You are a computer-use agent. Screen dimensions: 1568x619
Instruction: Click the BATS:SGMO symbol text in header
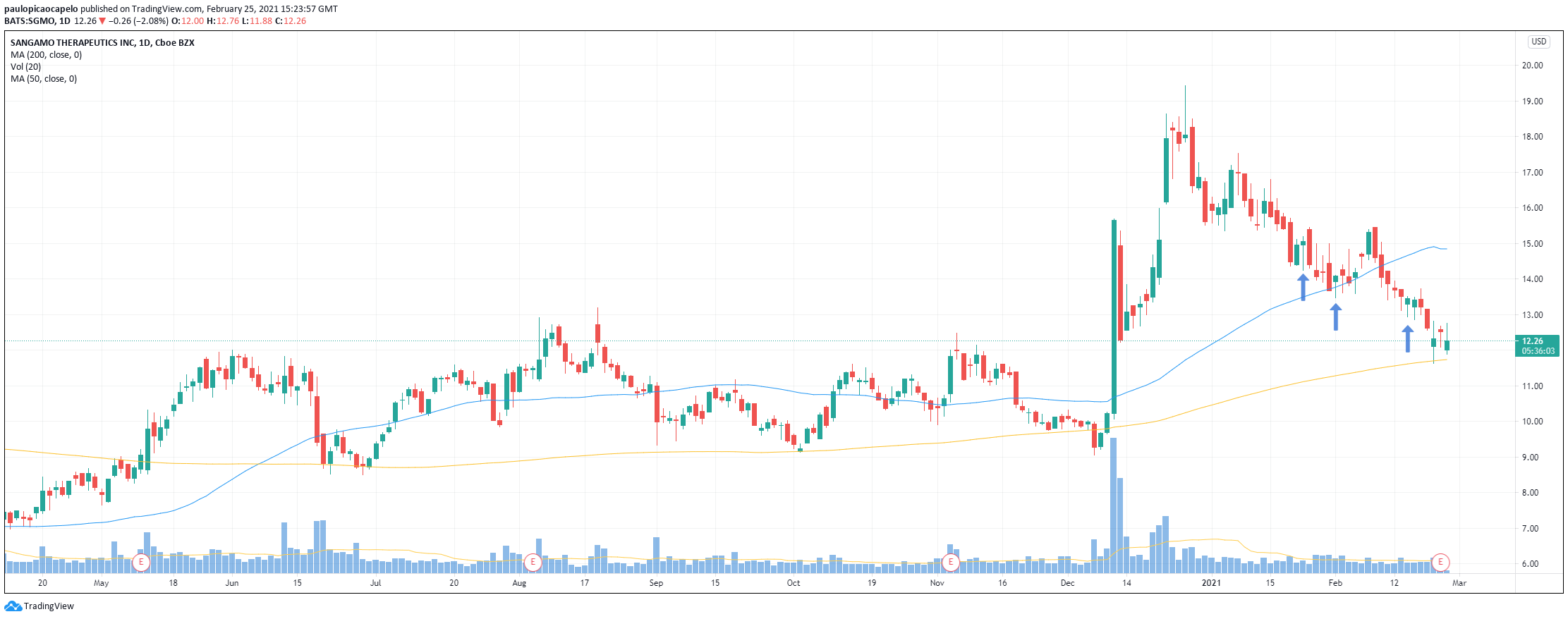(30, 21)
